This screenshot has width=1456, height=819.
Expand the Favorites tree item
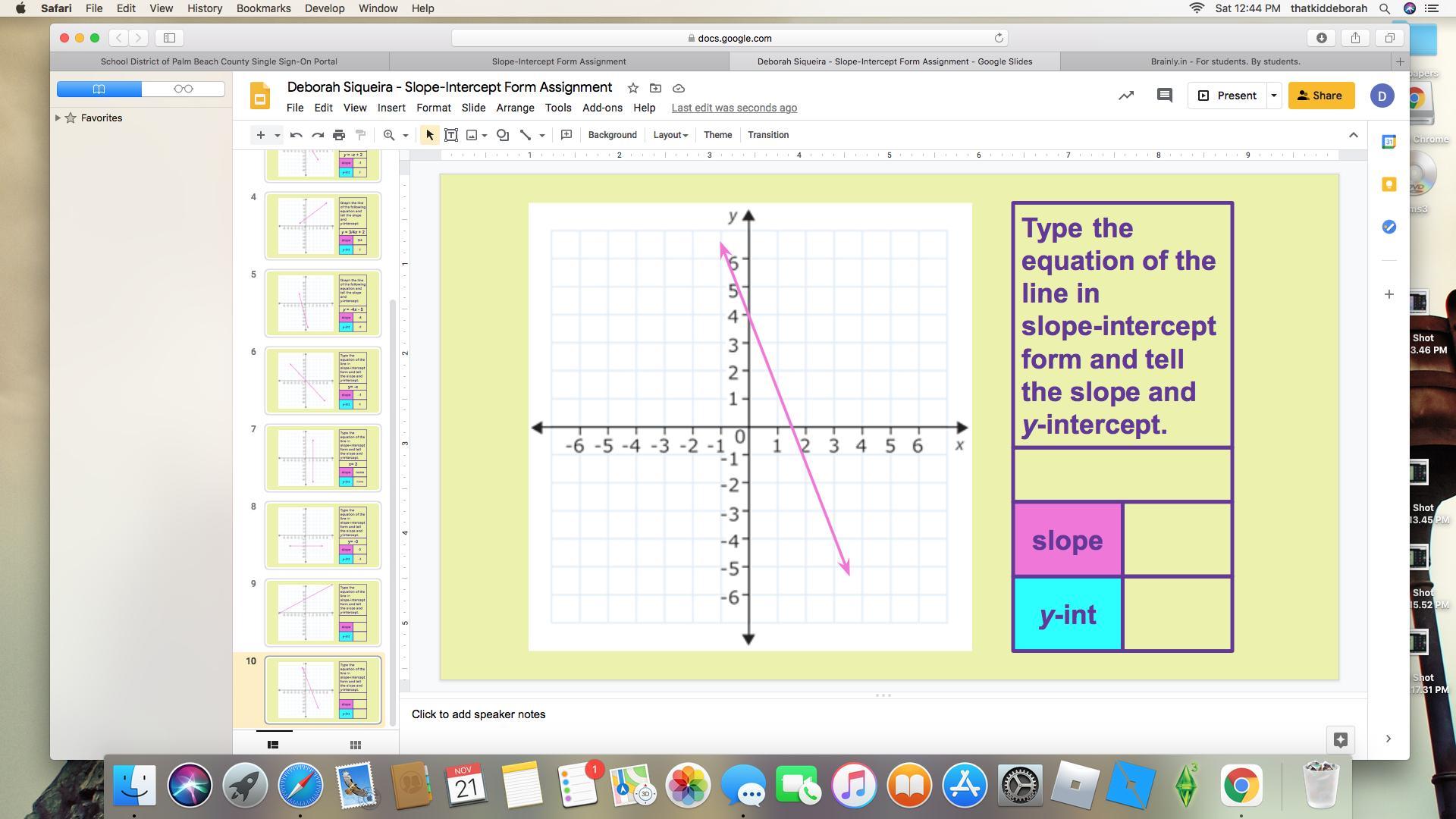coord(58,118)
